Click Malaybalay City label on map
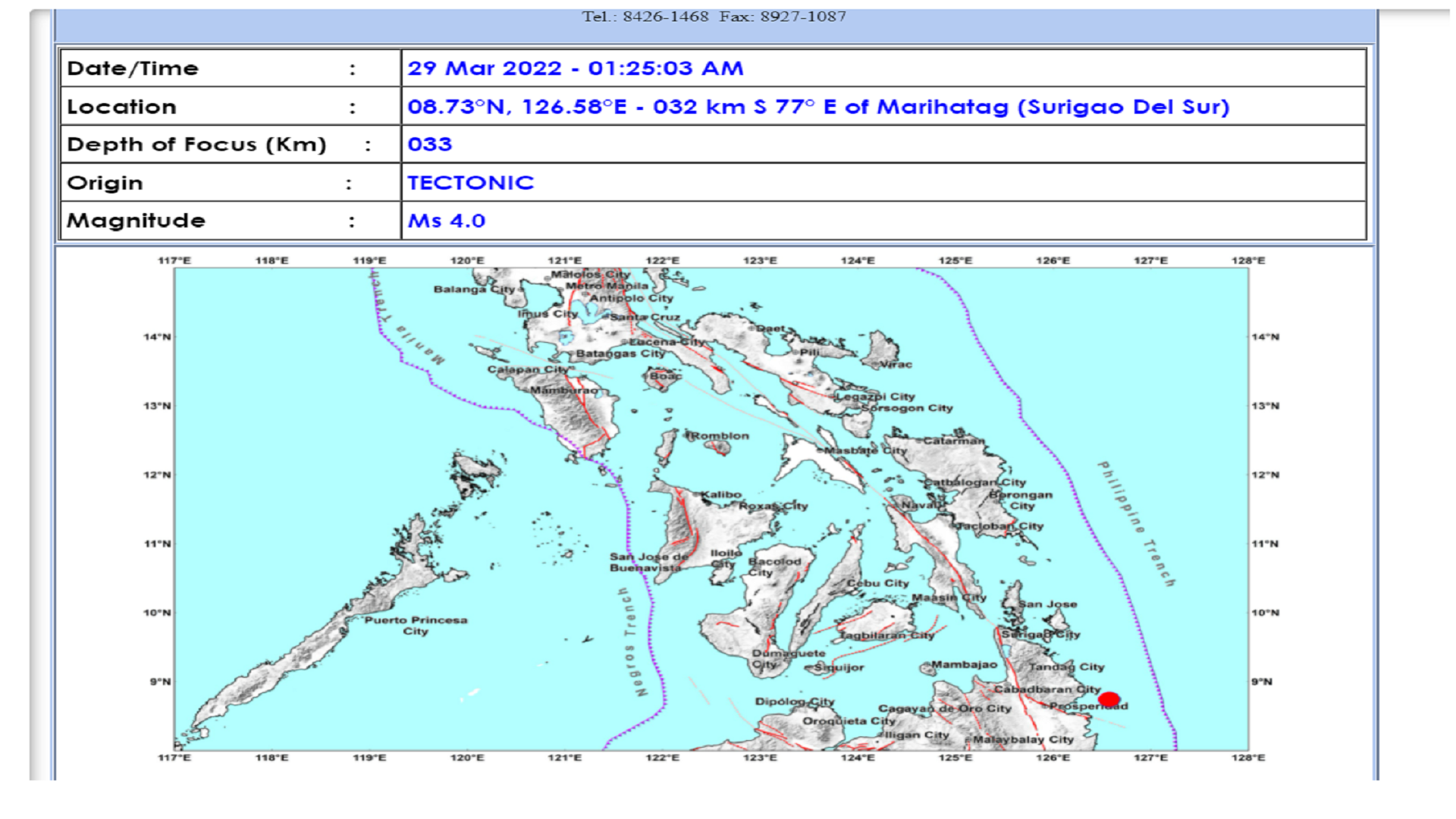 coord(1023,739)
